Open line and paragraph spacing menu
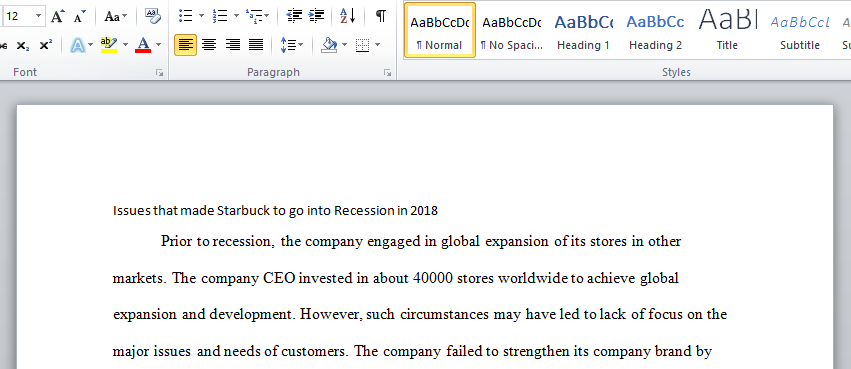The height and width of the screenshot is (369, 851). point(292,45)
